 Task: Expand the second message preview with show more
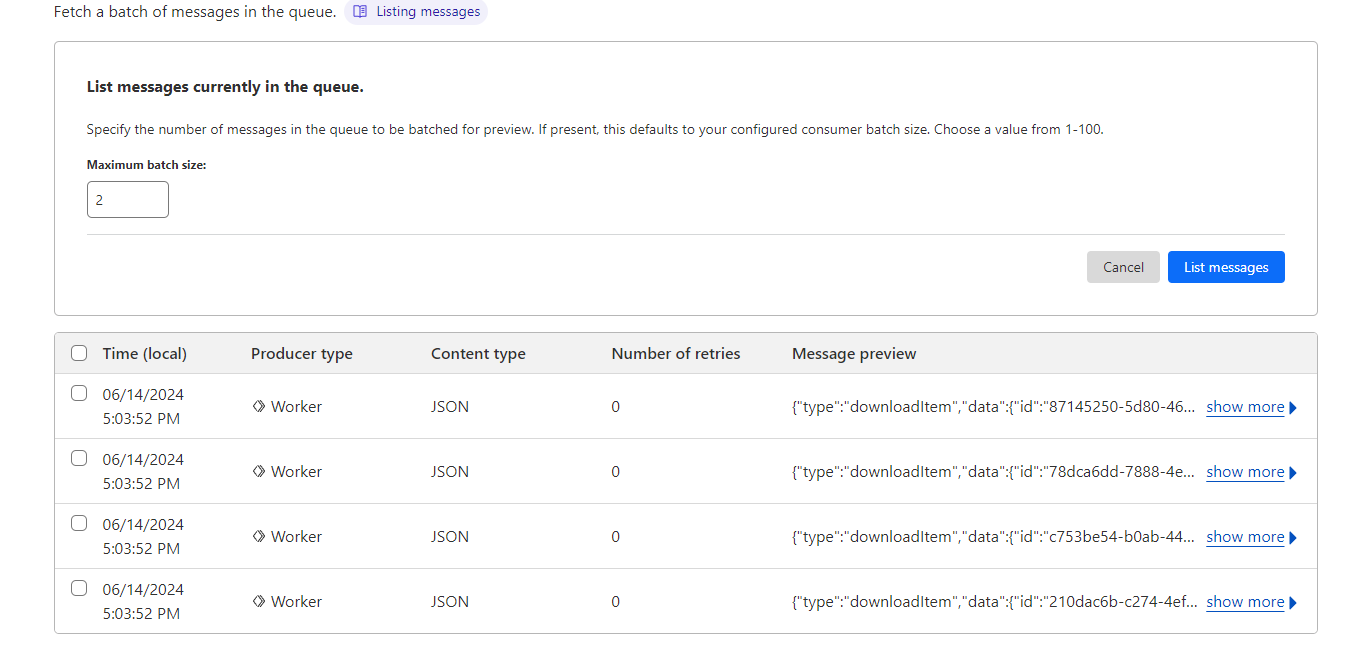click(x=1244, y=471)
